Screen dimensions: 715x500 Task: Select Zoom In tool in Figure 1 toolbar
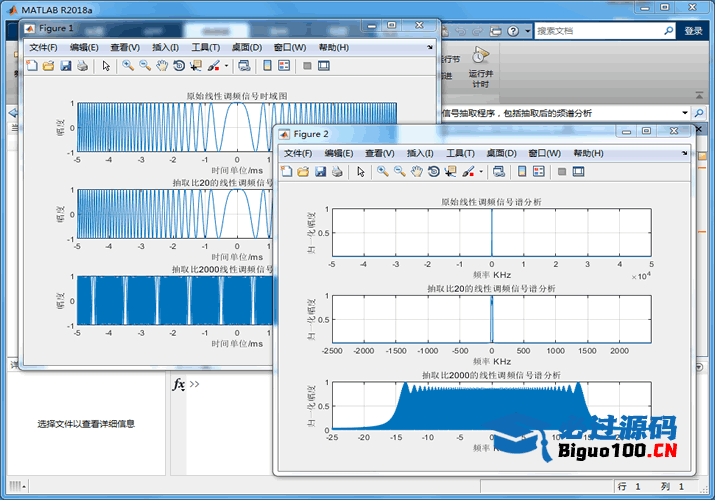pyautogui.click(x=128, y=66)
